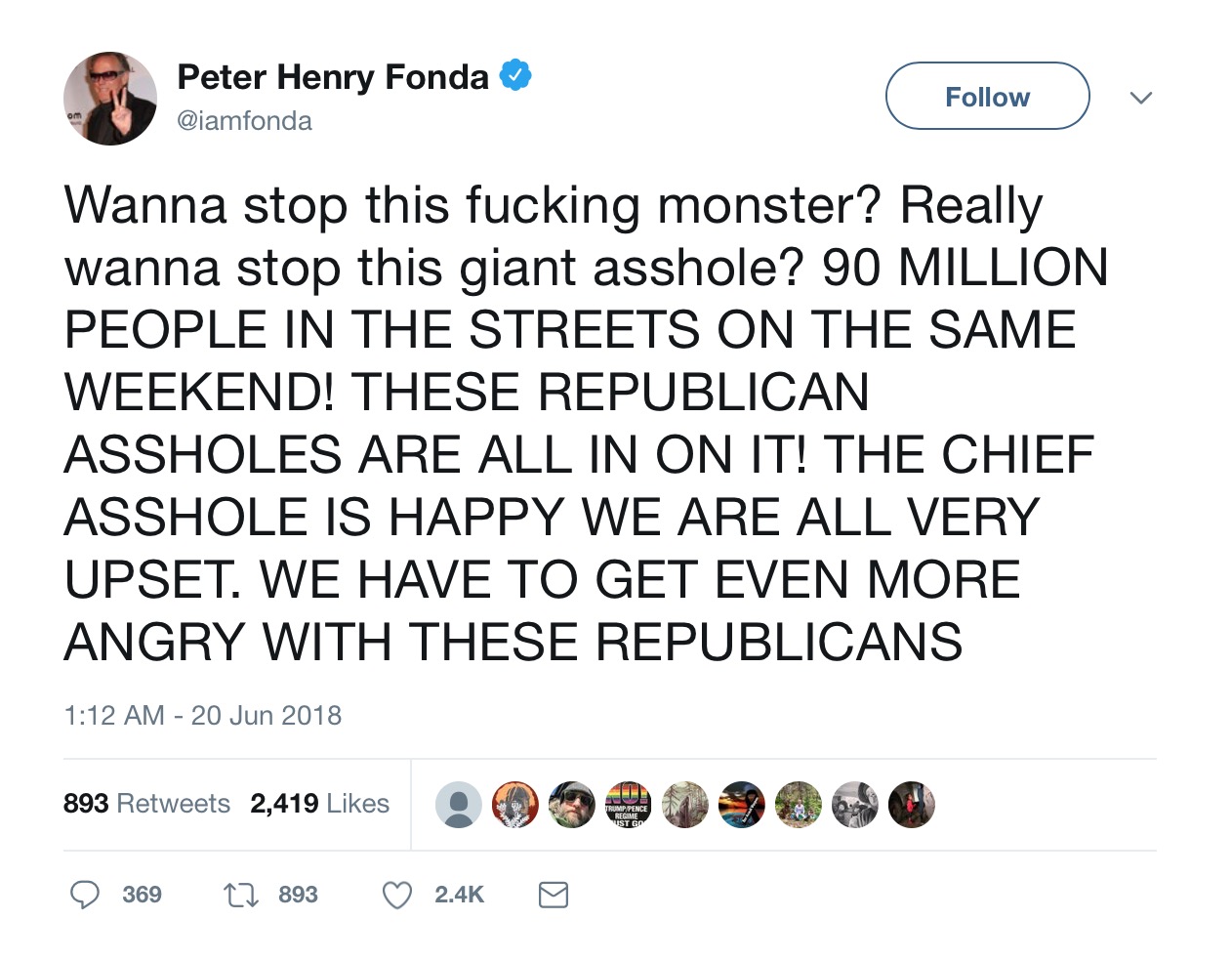Viewport: 1232px width, 961px height.
Task: Click the 2.4K like count
Action: [459, 895]
